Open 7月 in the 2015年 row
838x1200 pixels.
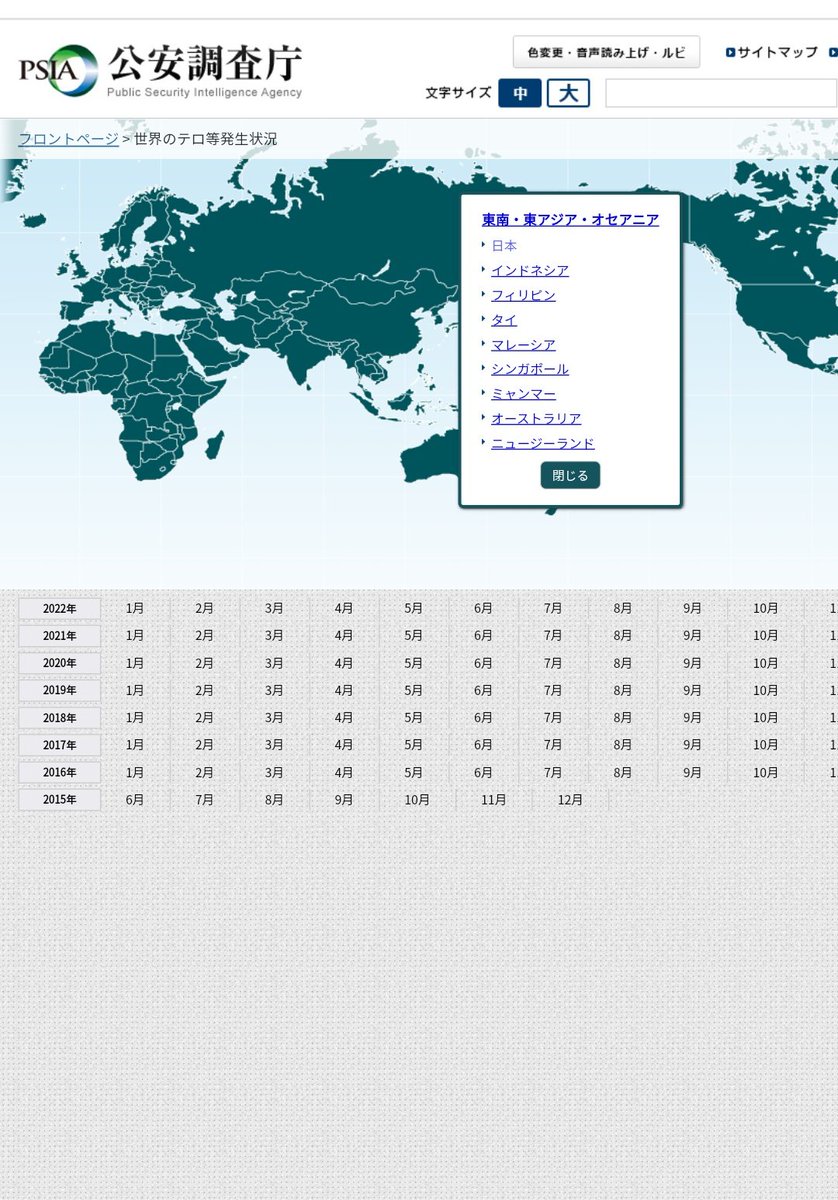205,800
